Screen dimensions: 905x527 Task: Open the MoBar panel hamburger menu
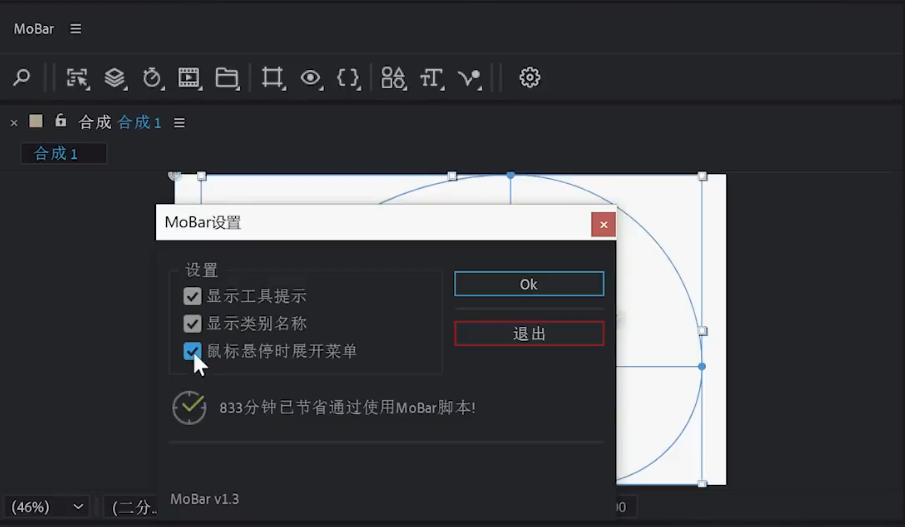click(76, 28)
